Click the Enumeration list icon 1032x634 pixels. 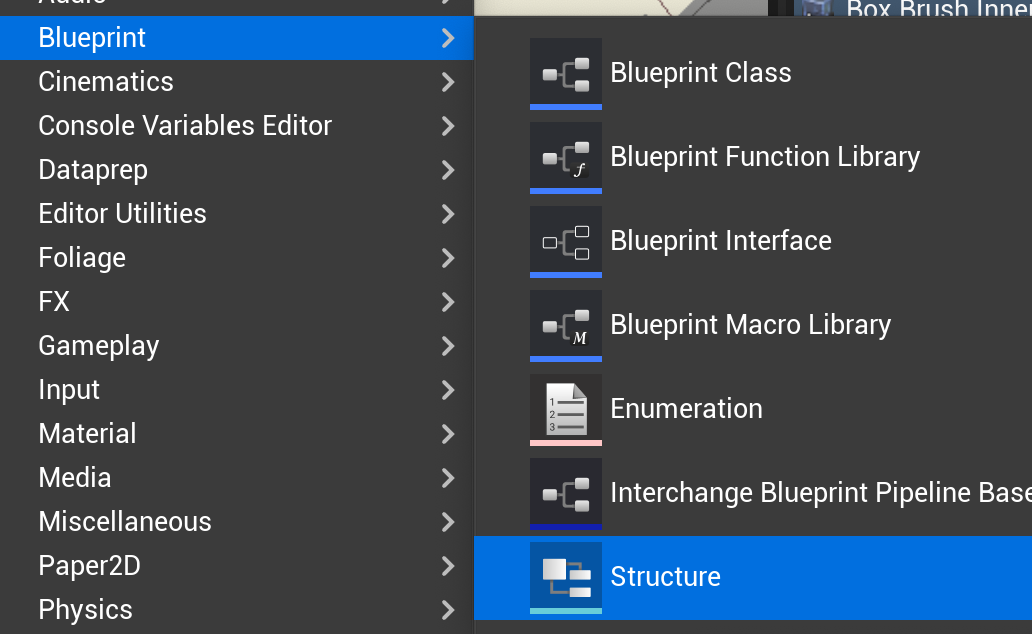click(566, 409)
